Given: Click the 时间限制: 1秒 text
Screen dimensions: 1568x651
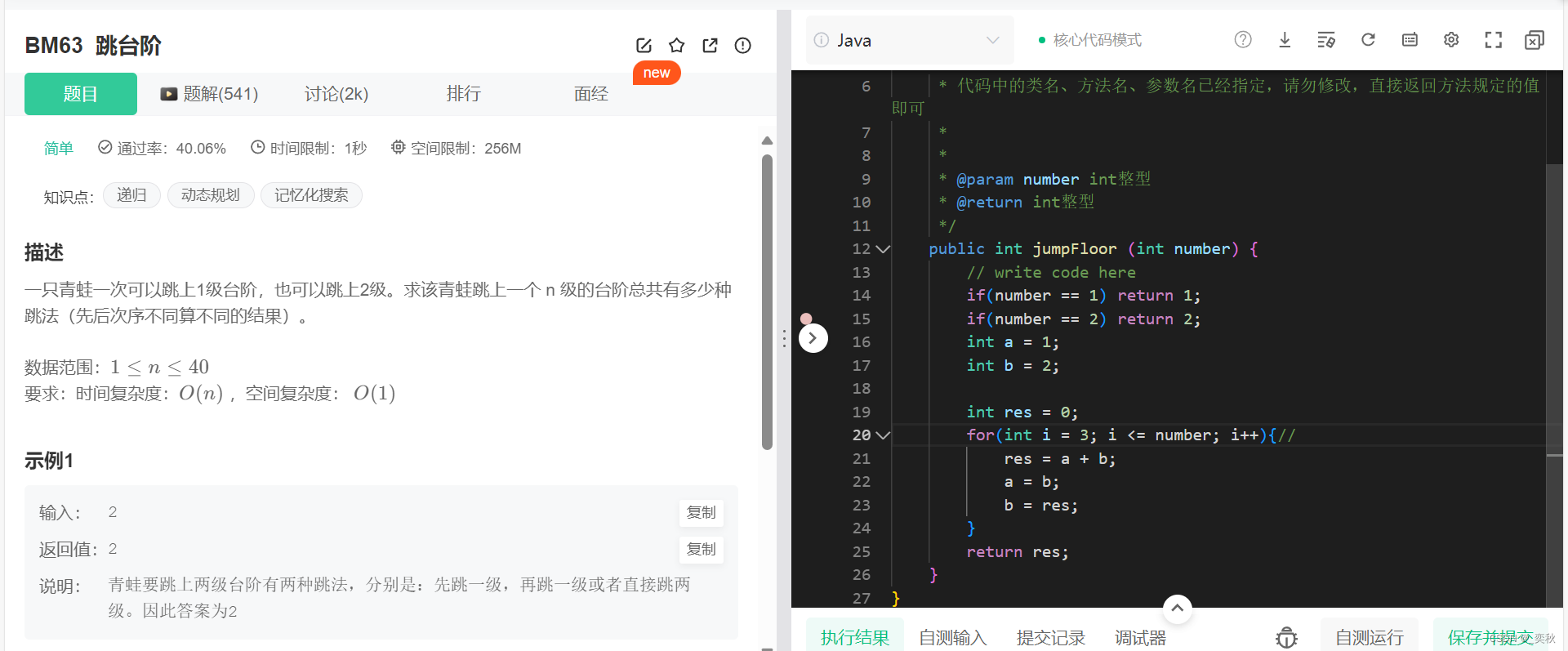Looking at the screenshot, I should coord(309,149).
